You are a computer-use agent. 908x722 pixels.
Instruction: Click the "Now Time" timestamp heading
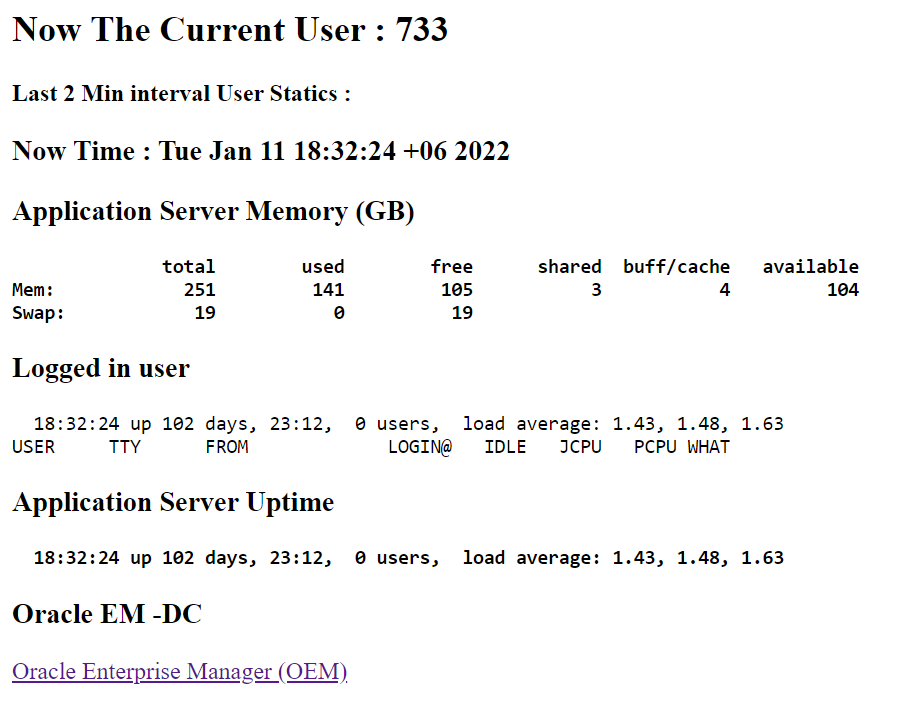261,152
